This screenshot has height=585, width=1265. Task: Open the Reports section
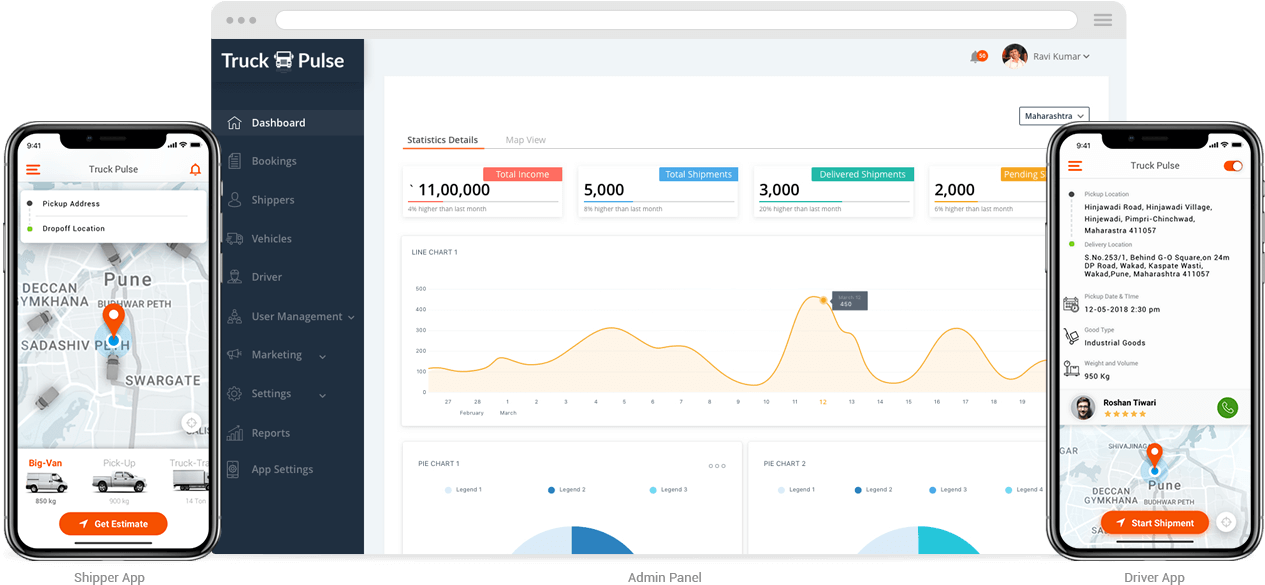point(273,432)
